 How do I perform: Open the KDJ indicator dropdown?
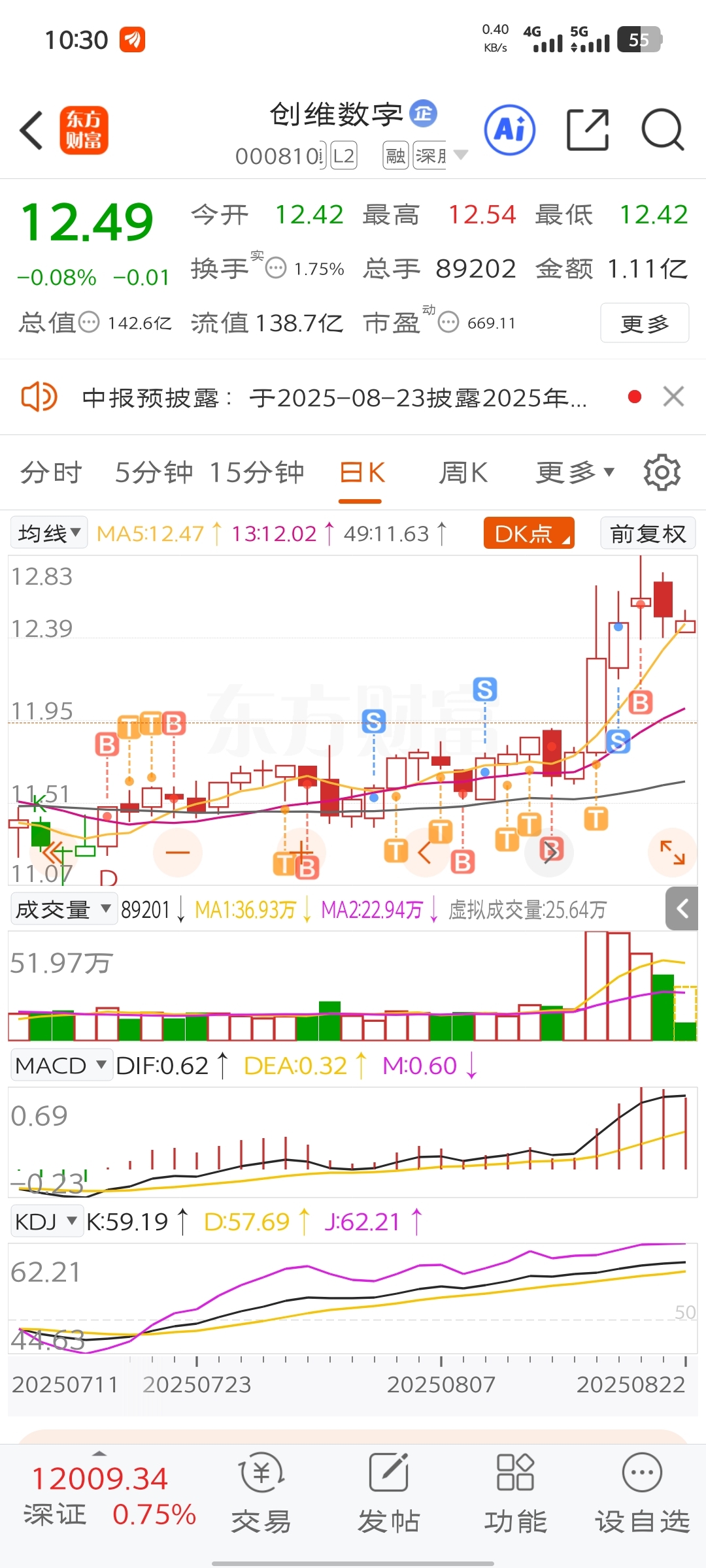point(46,1221)
